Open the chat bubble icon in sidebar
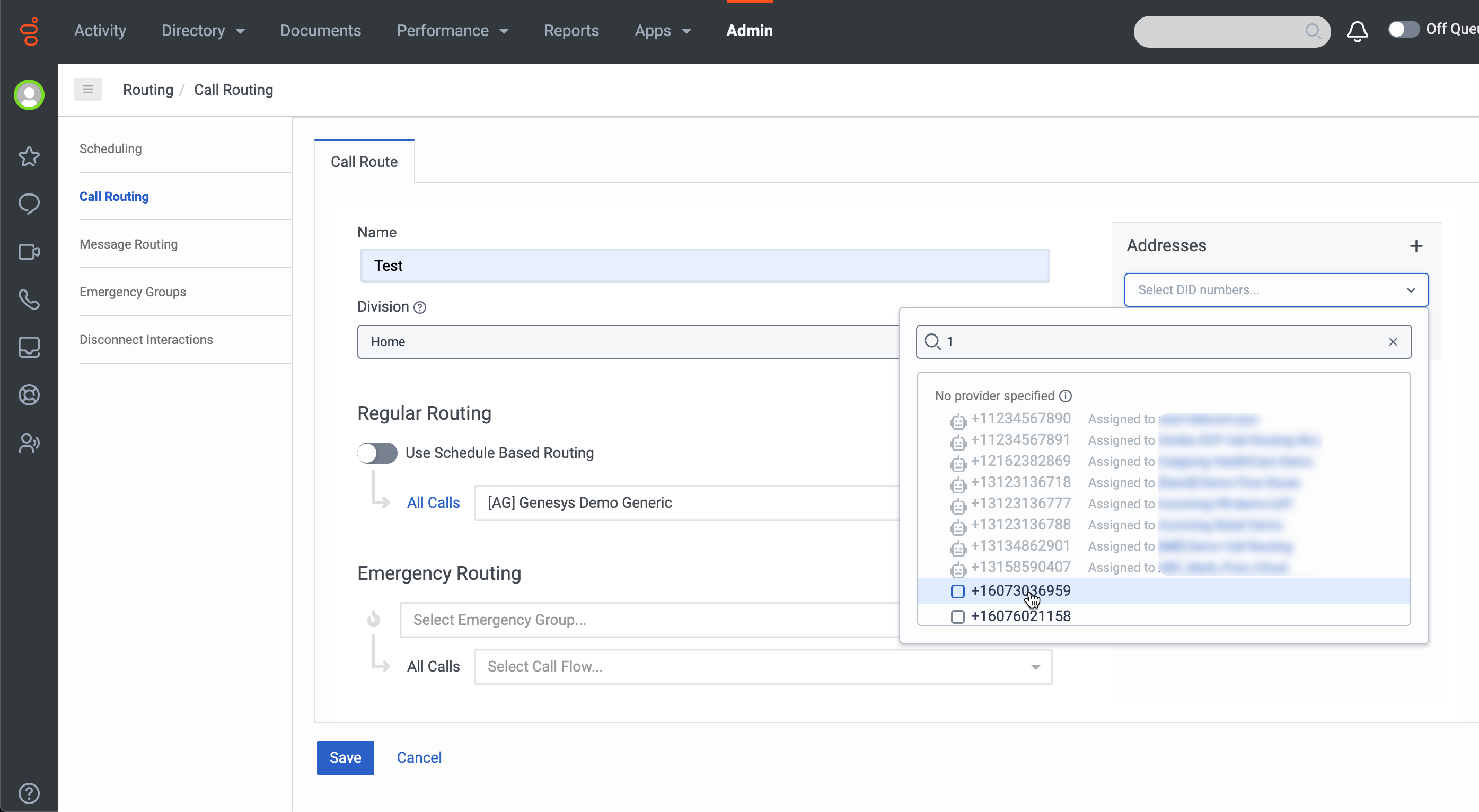Screen dimensions: 1479x812 (x=29, y=204)
